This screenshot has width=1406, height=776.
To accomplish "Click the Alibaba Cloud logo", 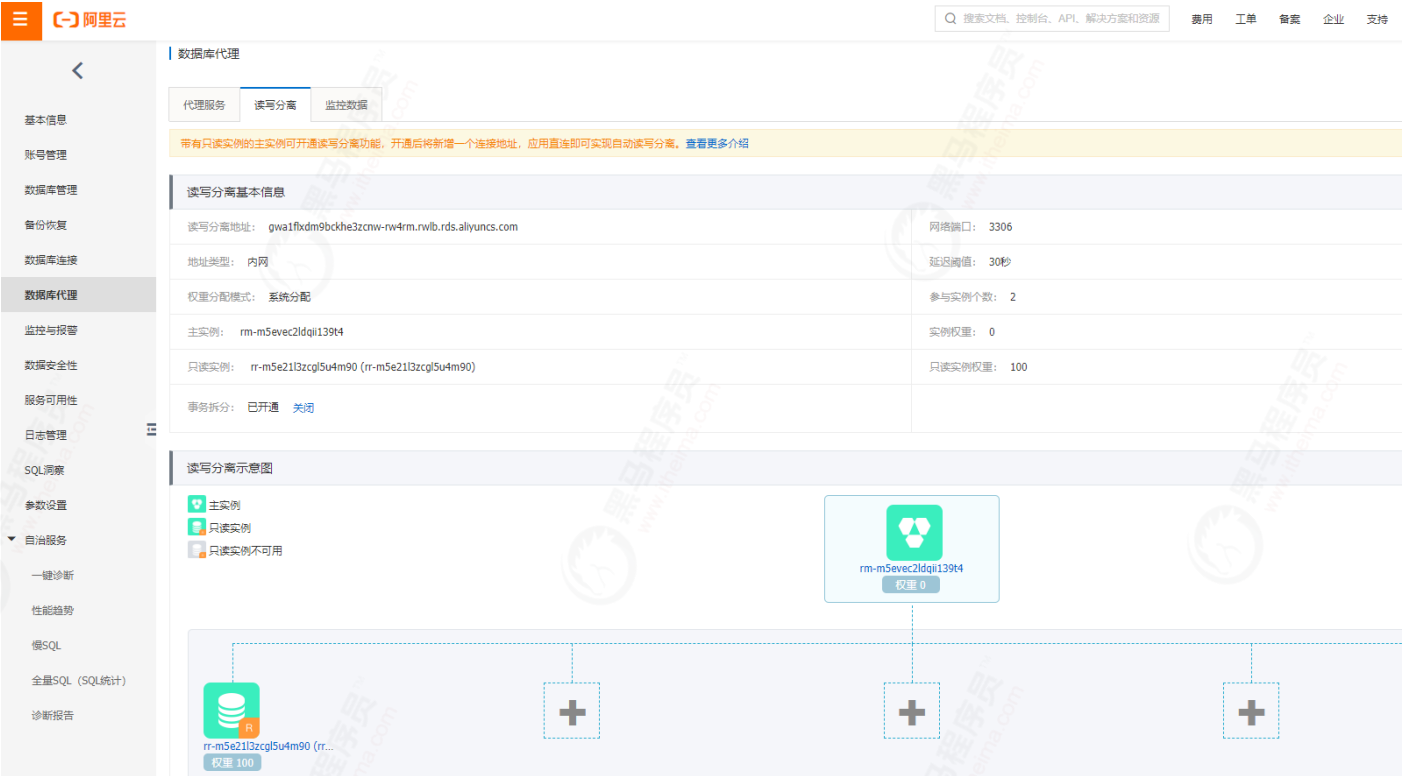I will point(90,20).
